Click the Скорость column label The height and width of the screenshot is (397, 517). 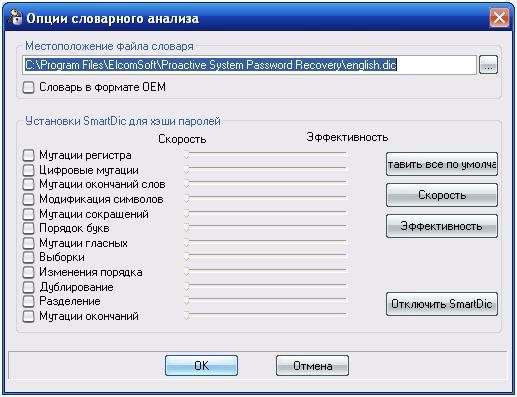[x=182, y=139]
